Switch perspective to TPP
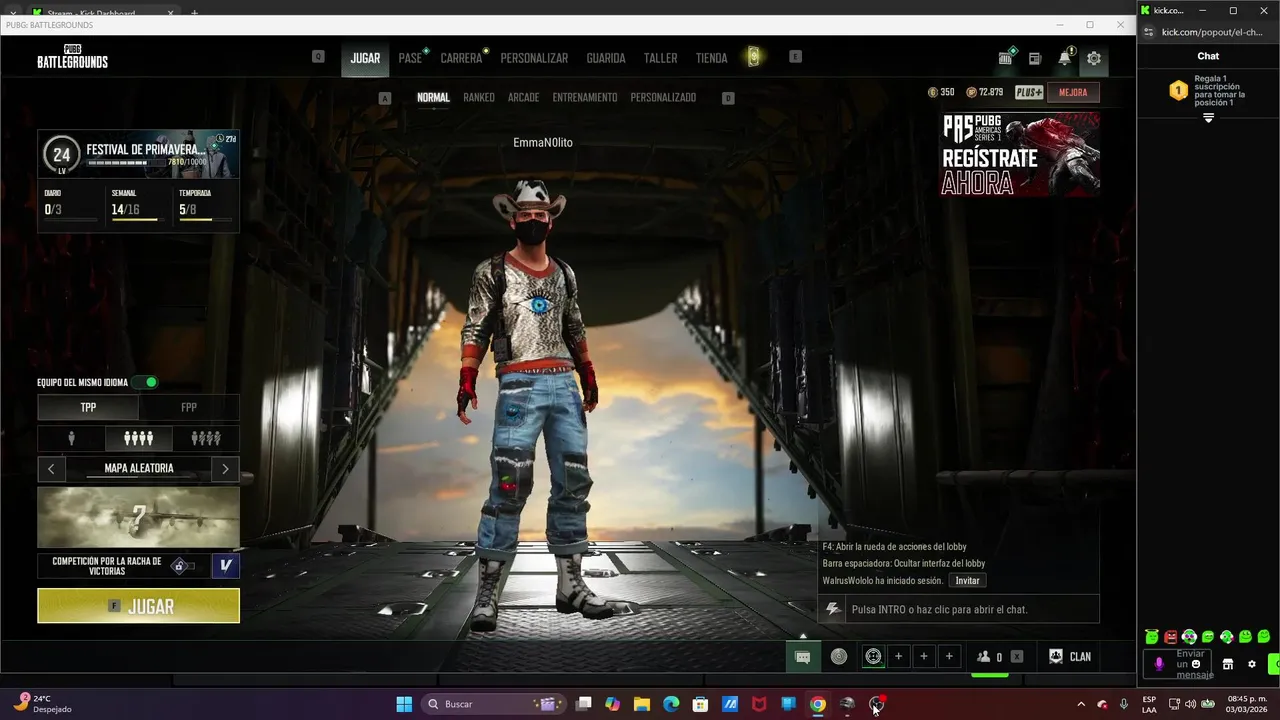The height and width of the screenshot is (720, 1280). pyautogui.click(x=88, y=407)
